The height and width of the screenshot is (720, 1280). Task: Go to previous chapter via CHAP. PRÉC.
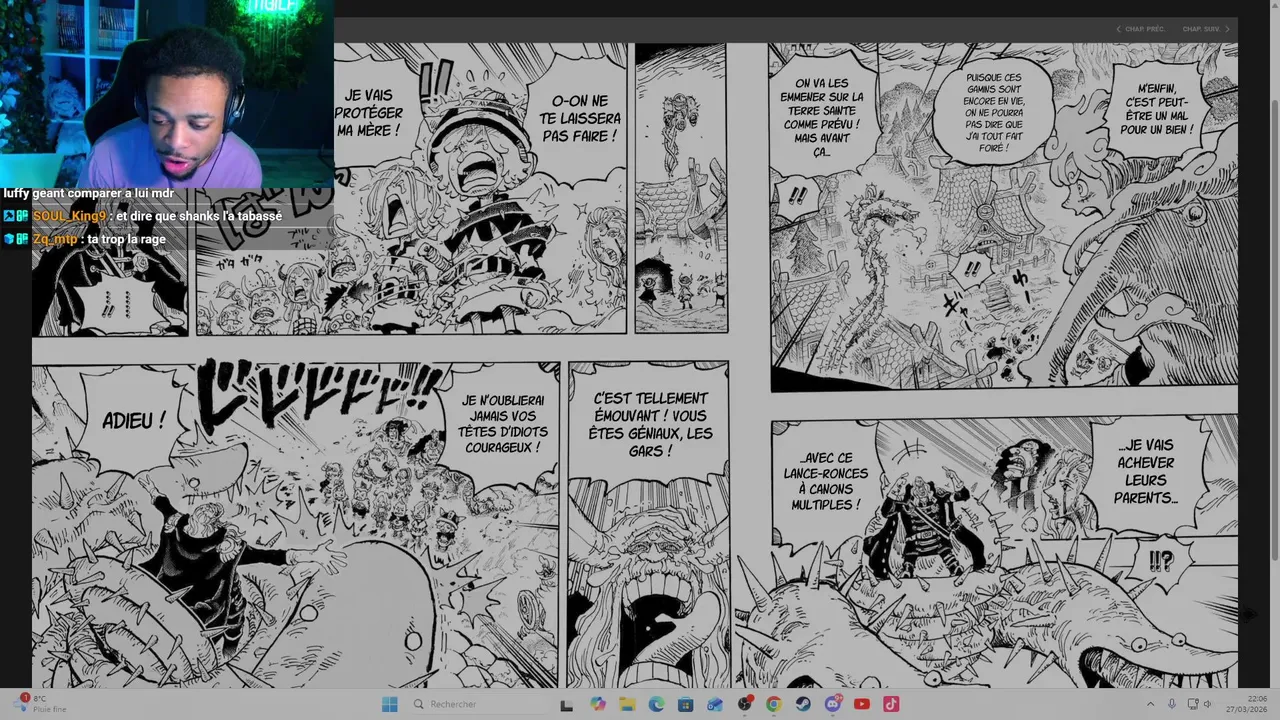pyautogui.click(x=1140, y=29)
